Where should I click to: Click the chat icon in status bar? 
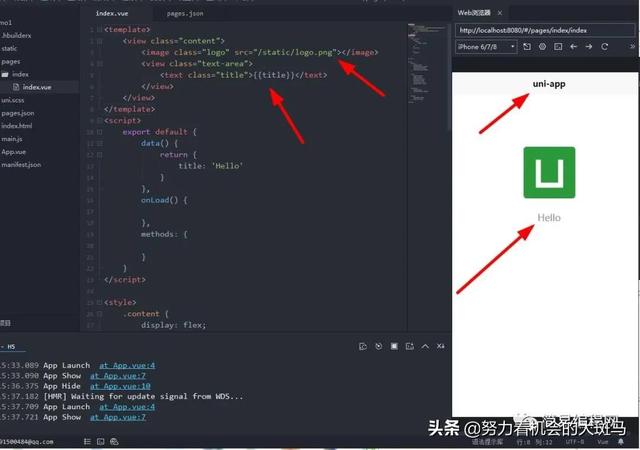pos(114,441)
